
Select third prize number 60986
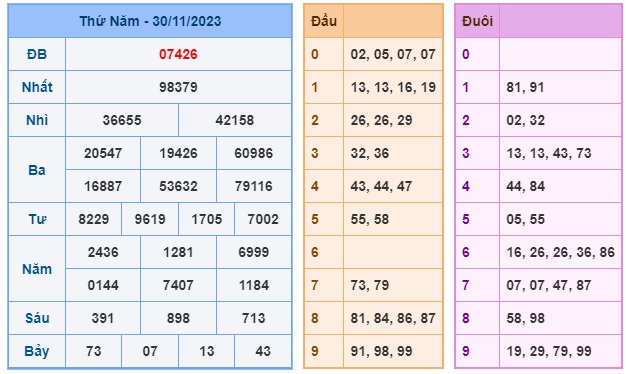[x=254, y=153]
